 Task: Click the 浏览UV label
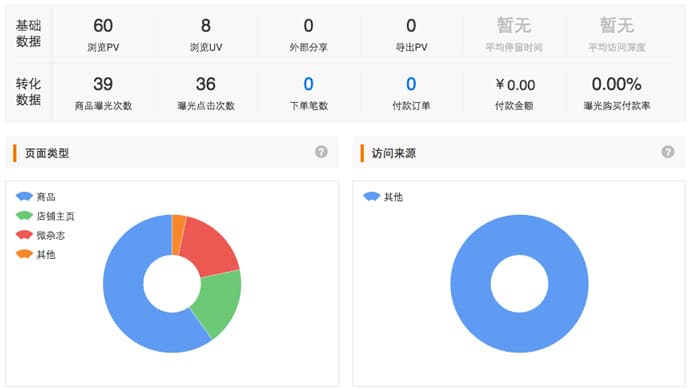click(206, 48)
